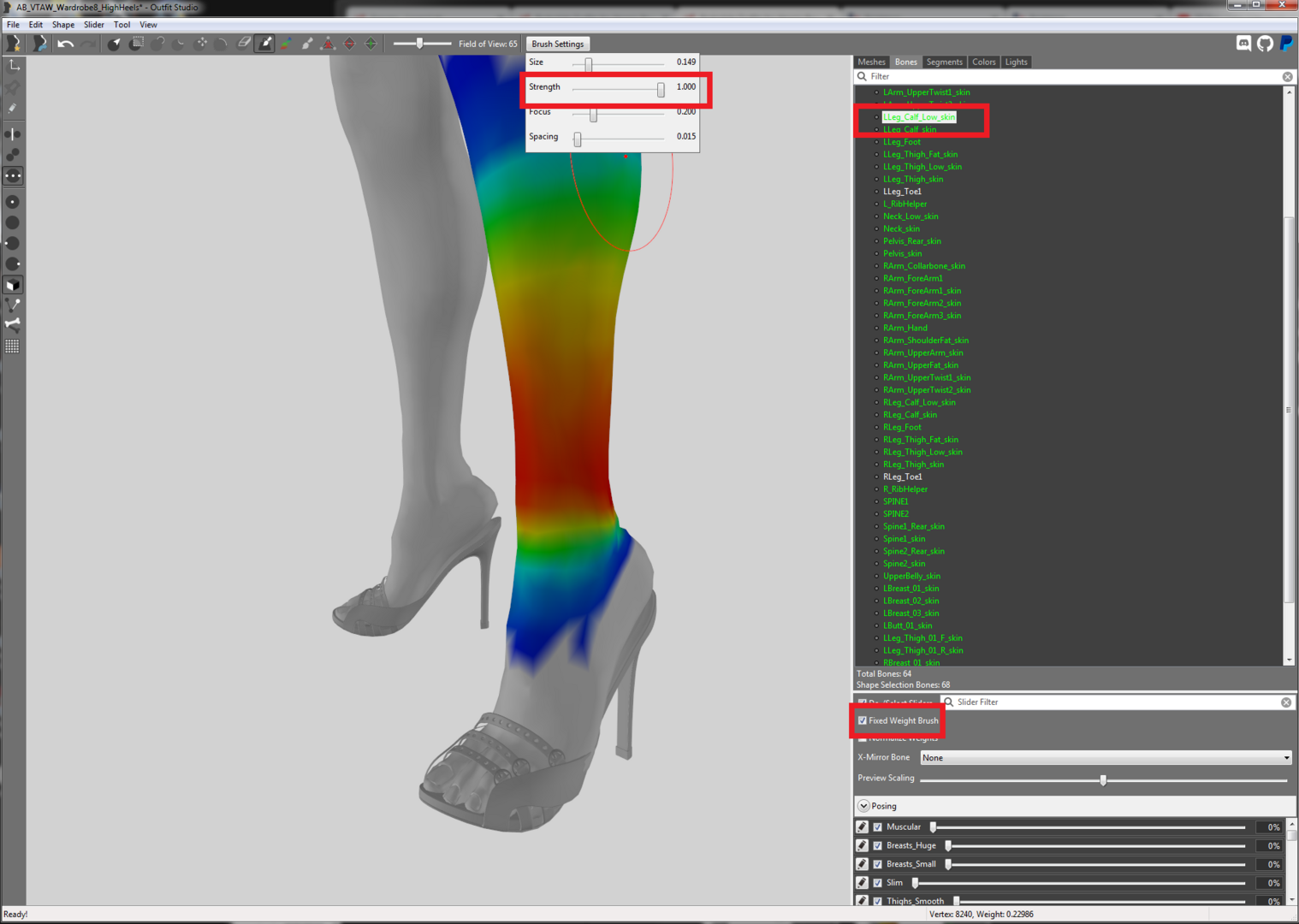The width and height of the screenshot is (1299, 924).
Task: Collapse the Posing section chevron
Action: [863, 806]
